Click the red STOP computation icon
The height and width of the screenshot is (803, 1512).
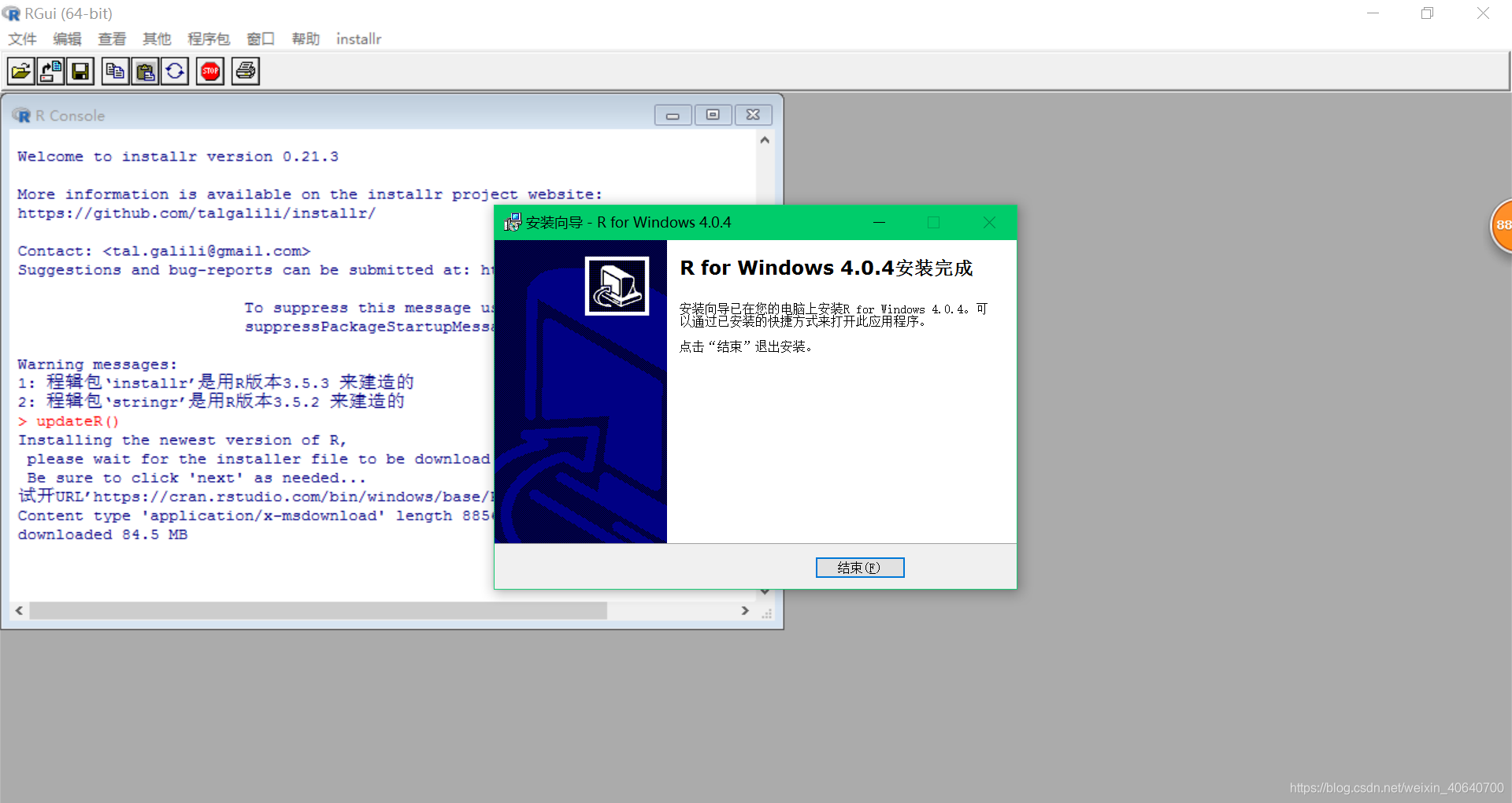click(210, 72)
